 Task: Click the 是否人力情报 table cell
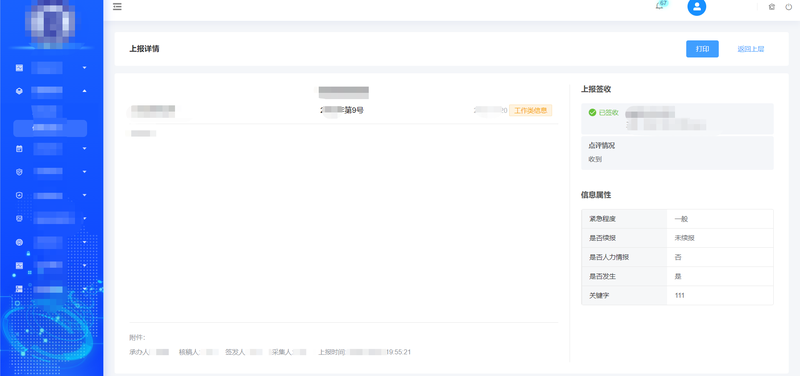[x=624, y=257]
